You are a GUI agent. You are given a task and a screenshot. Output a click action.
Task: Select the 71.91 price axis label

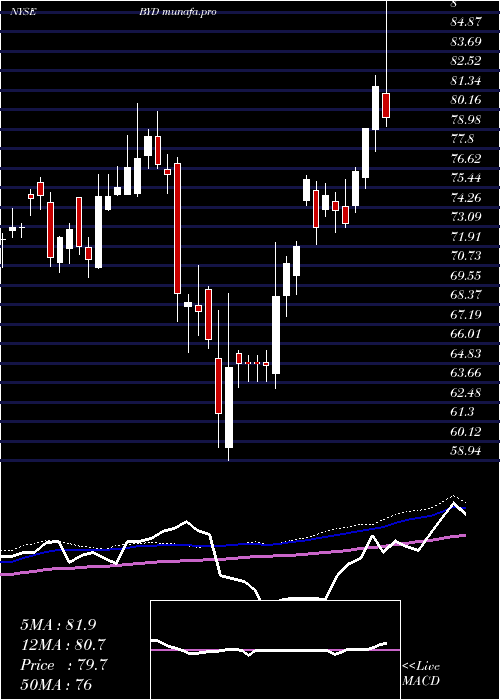[466, 236]
